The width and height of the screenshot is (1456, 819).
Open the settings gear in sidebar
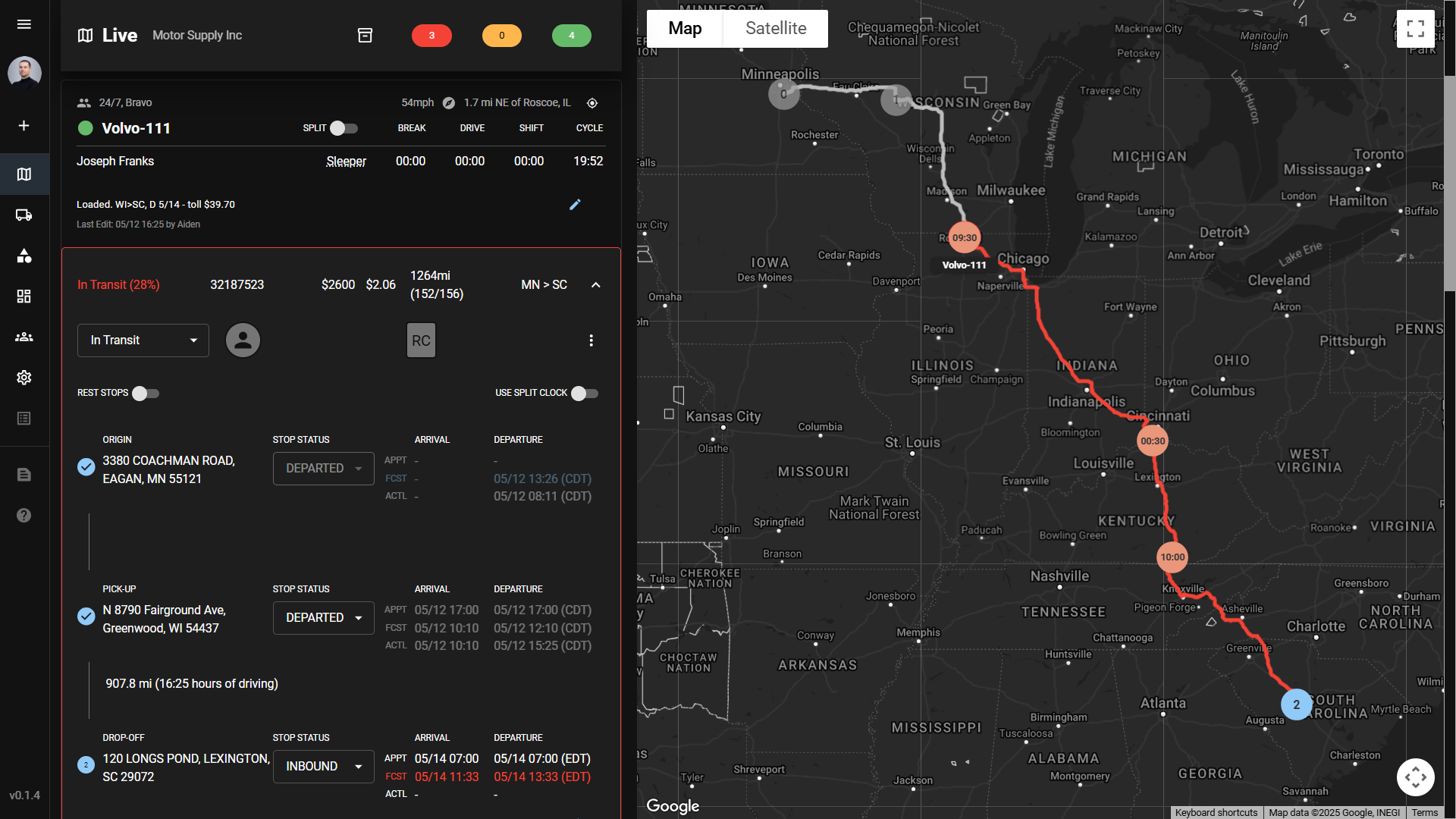[24, 378]
